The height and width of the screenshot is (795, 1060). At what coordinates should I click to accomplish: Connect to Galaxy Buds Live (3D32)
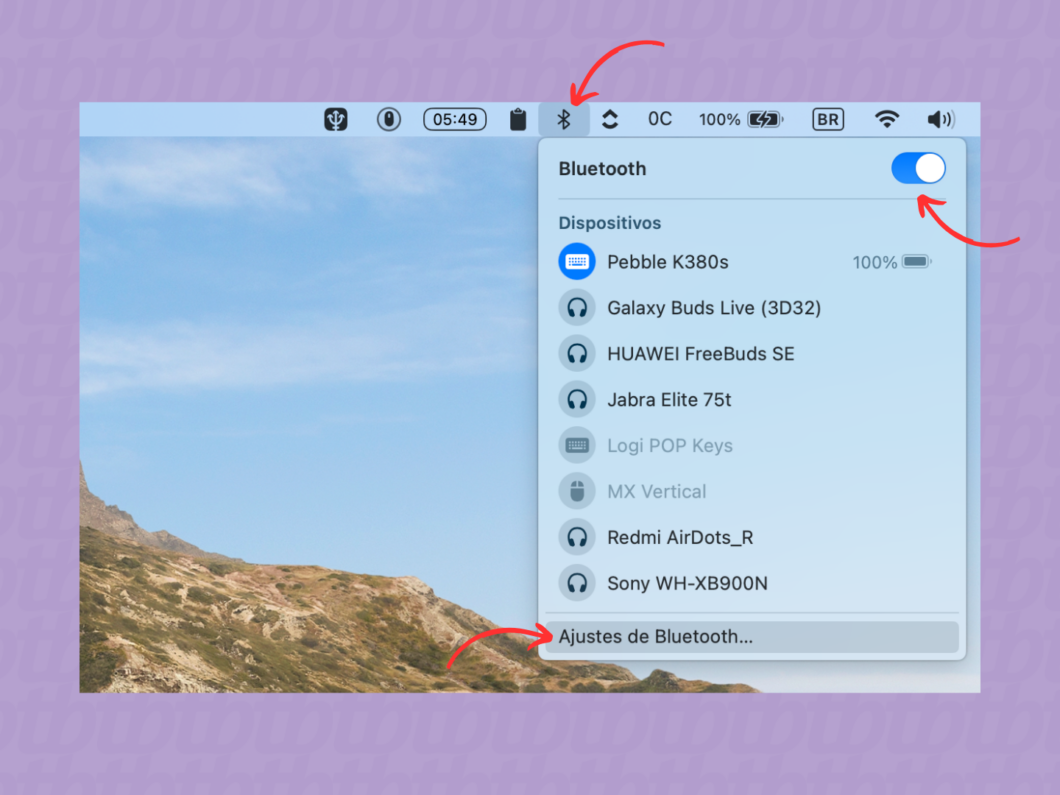coord(714,307)
